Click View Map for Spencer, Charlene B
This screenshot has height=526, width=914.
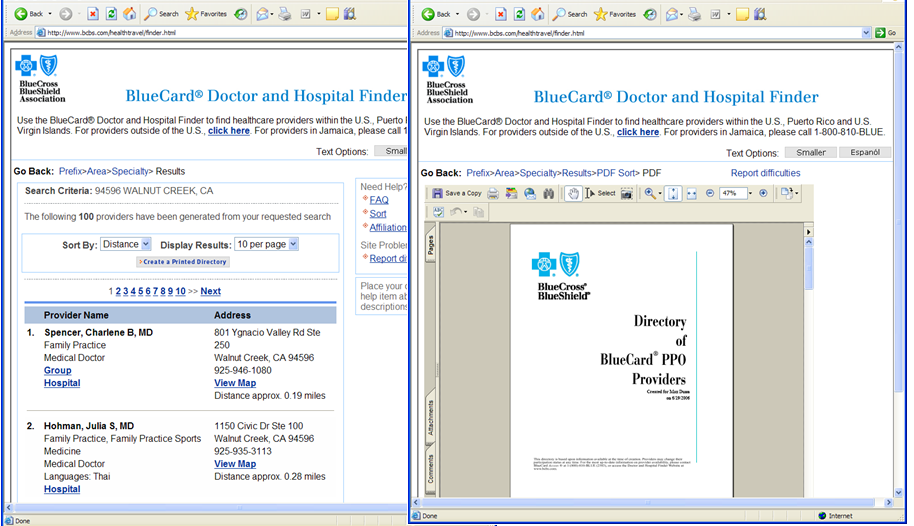(235, 383)
